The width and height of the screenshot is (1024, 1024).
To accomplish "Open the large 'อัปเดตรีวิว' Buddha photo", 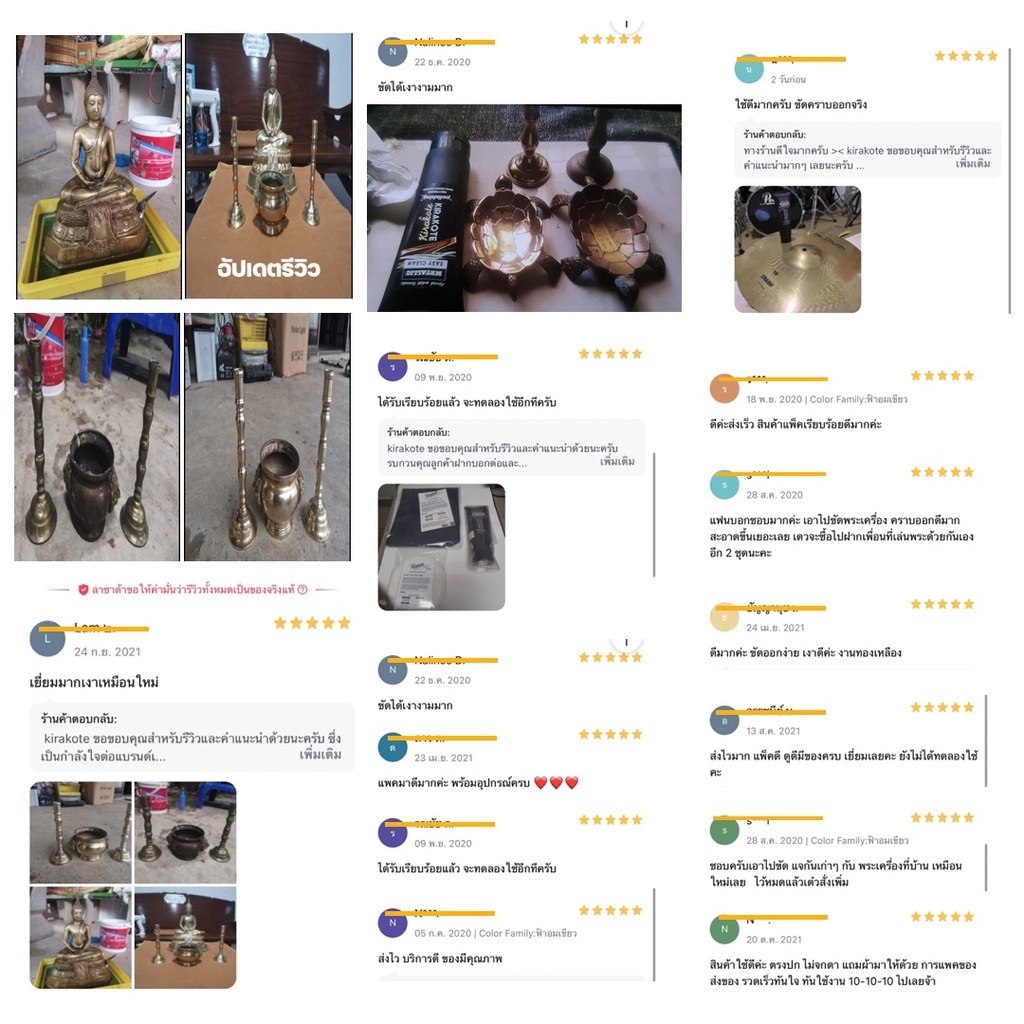I will [269, 167].
